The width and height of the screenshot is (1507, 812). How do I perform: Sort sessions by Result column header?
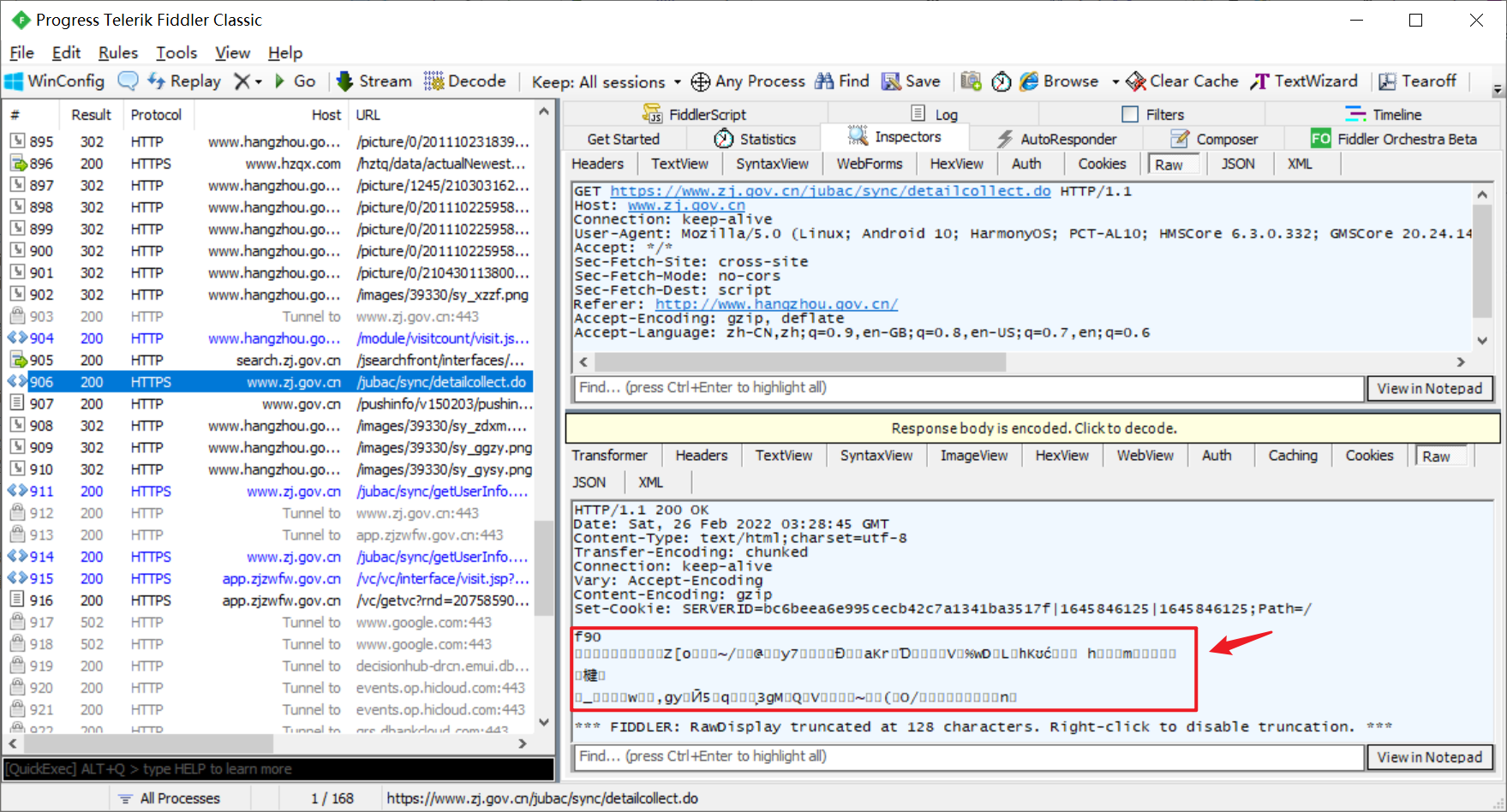pos(91,115)
